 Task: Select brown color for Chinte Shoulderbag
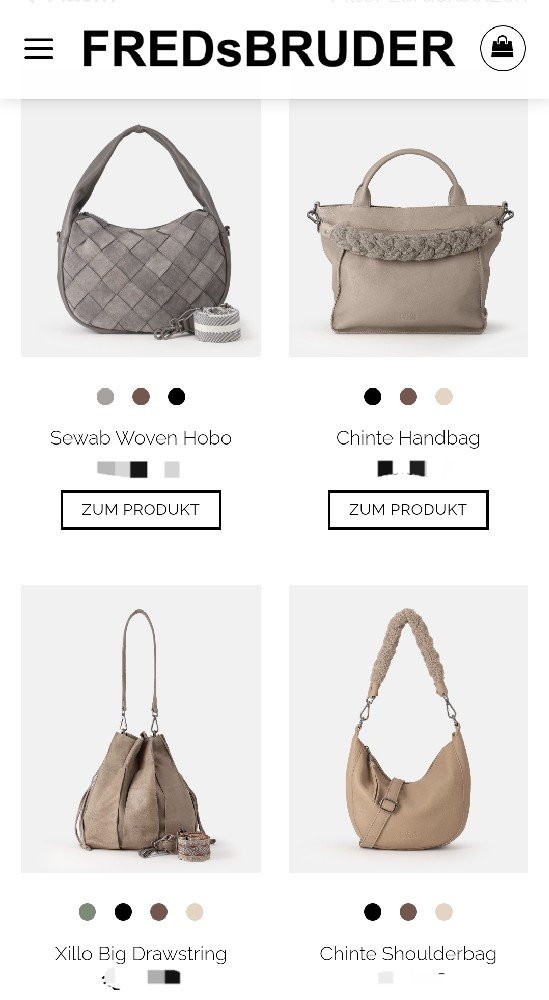(x=408, y=912)
